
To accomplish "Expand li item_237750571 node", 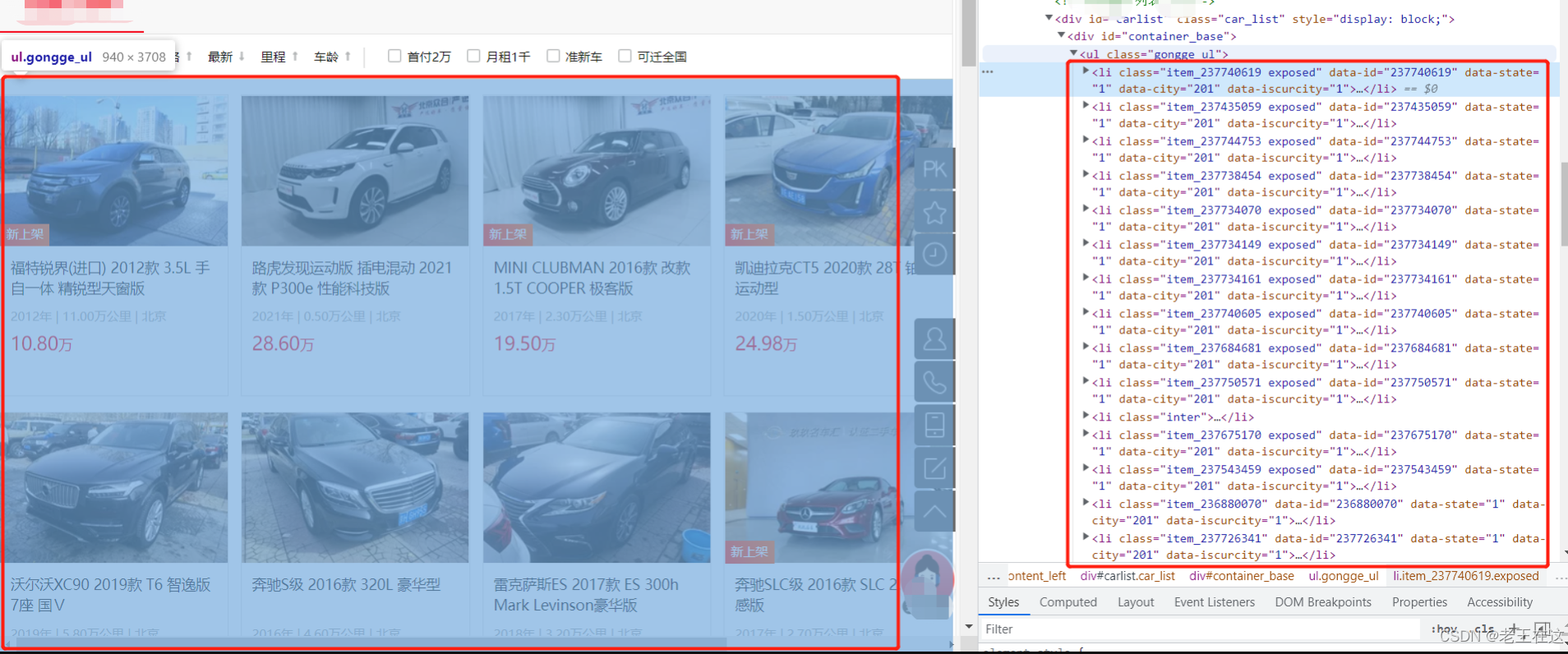I will [x=1086, y=382].
